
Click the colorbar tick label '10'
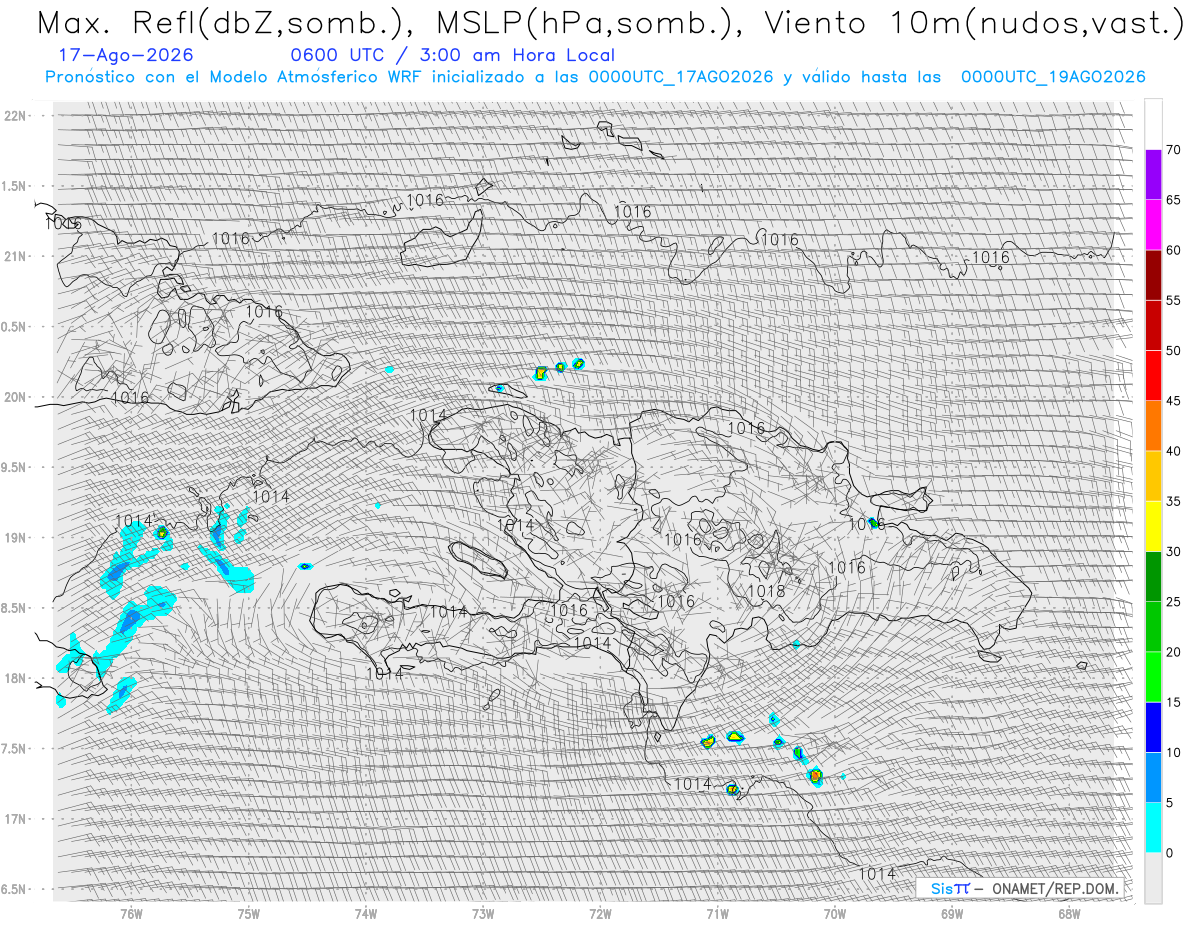[1173, 752]
